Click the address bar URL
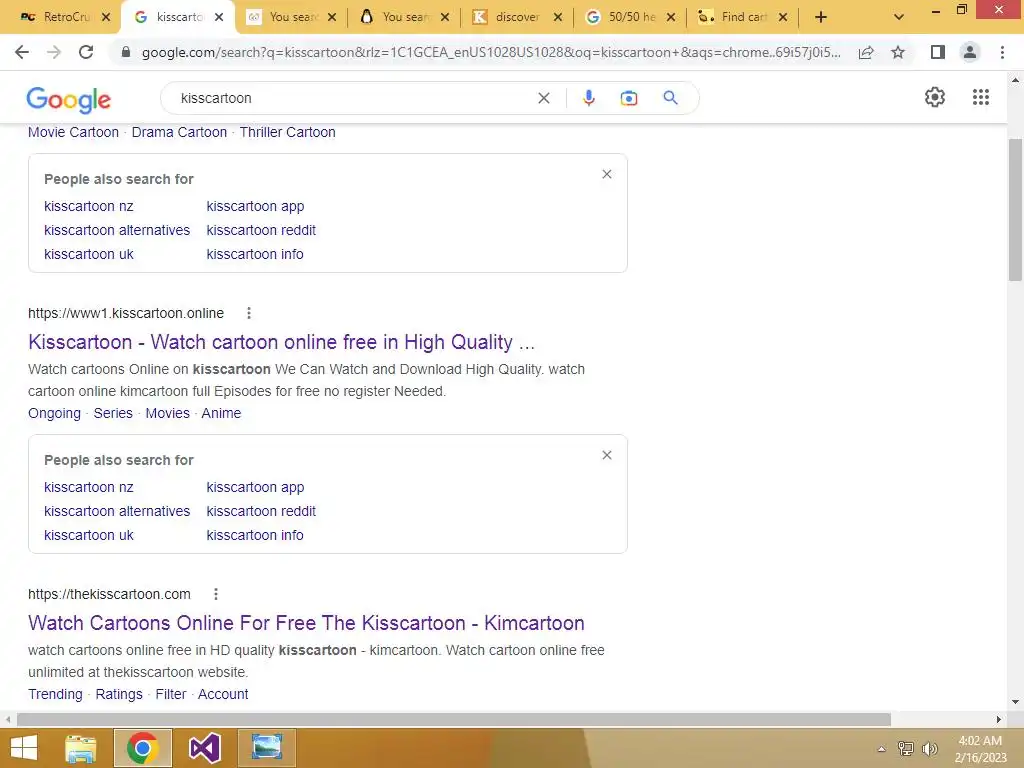The width and height of the screenshot is (1024, 768). [491, 52]
